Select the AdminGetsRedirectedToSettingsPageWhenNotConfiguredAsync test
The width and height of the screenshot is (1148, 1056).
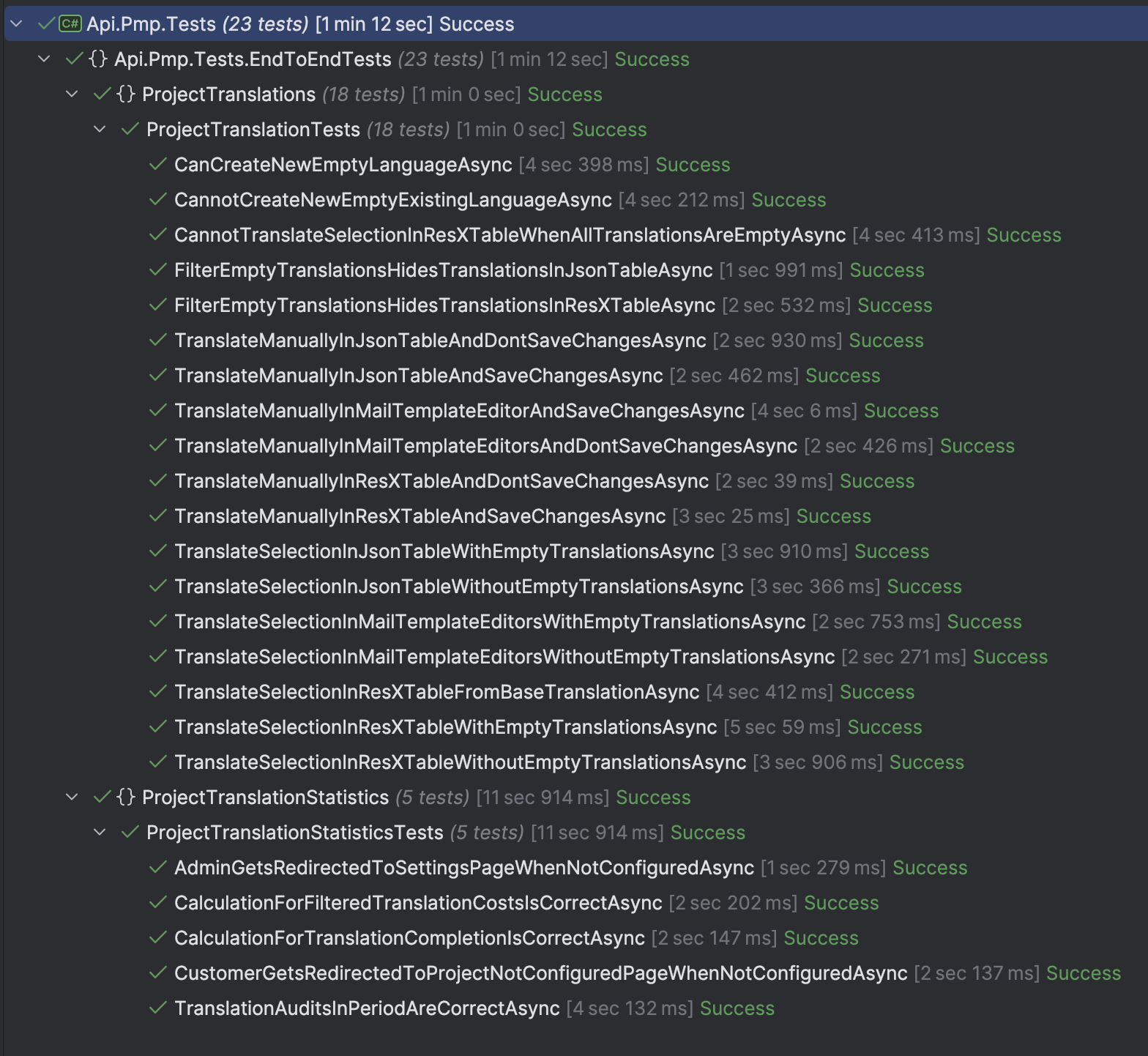coord(463,868)
